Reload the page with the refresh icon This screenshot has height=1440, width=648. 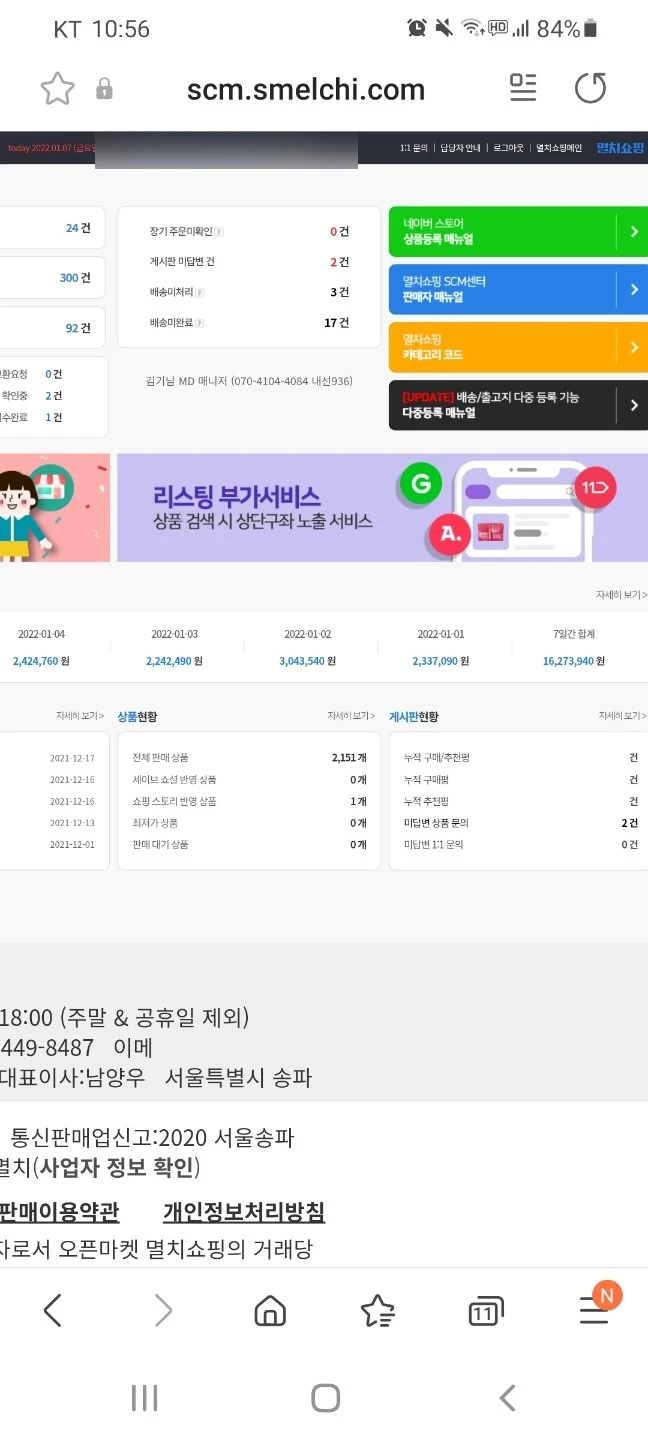coord(591,88)
